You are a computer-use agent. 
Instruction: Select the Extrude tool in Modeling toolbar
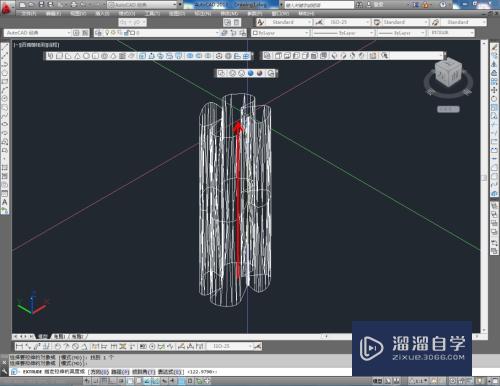142,56
